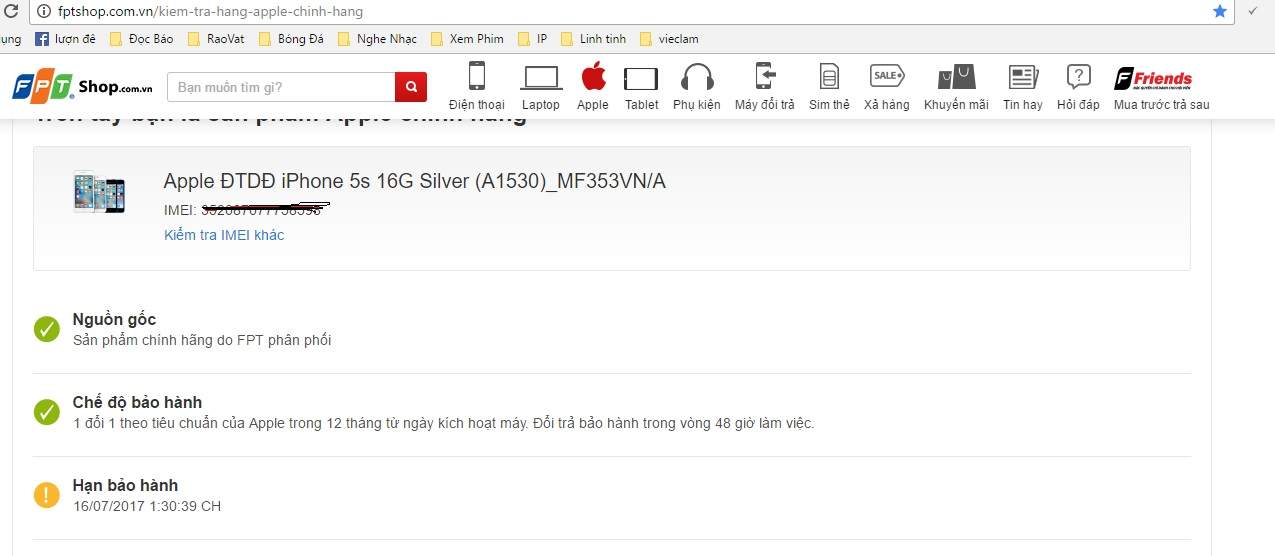Open the 'Bóng Đá' bookmarks folder

click(290, 39)
